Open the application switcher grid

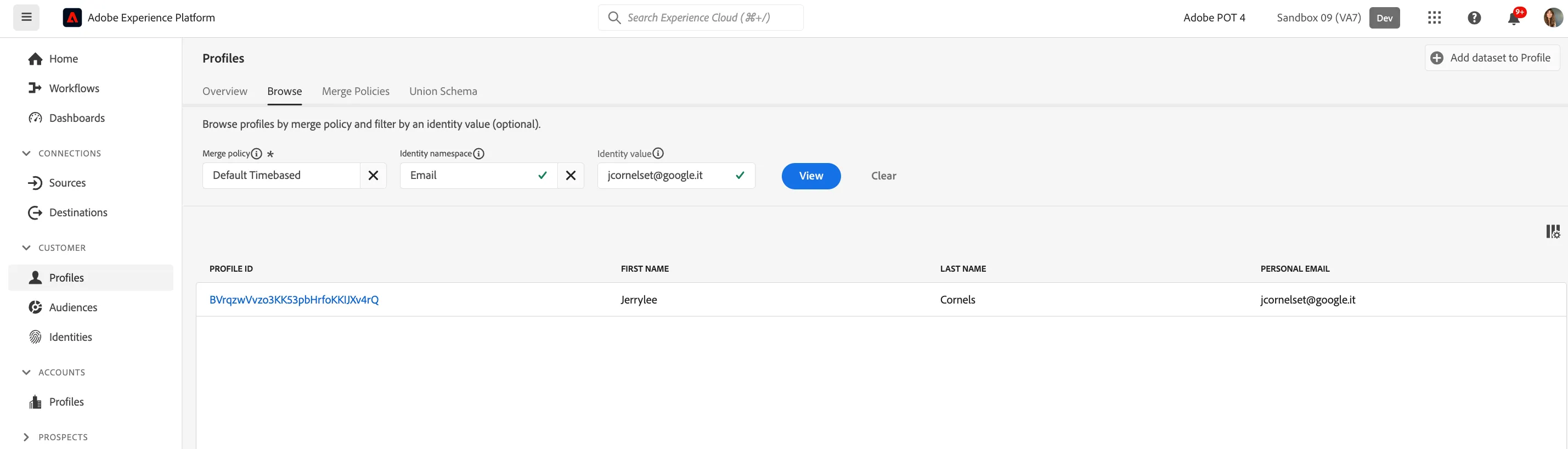1434,18
